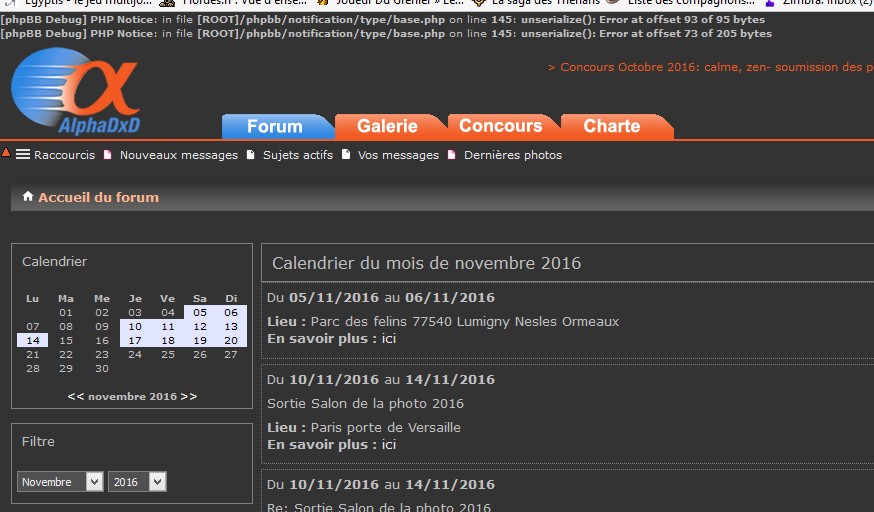The height and width of the screenshot is (512, 874).
Task: Select day 14 in the calendar
Action: (33, 341)
